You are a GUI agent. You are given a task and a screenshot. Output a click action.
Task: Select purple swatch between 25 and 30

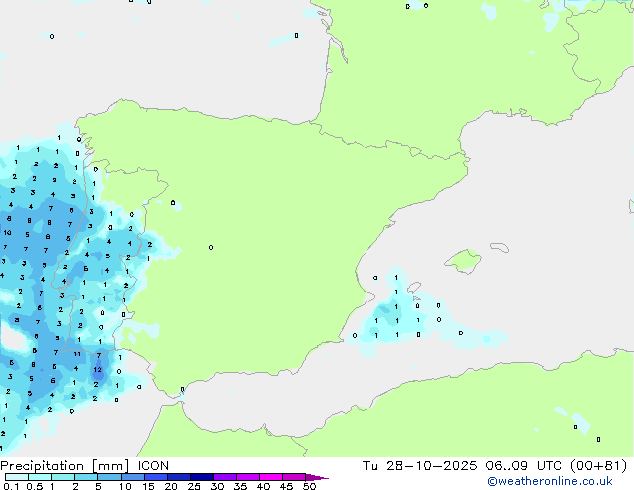(x=205, y=478)
